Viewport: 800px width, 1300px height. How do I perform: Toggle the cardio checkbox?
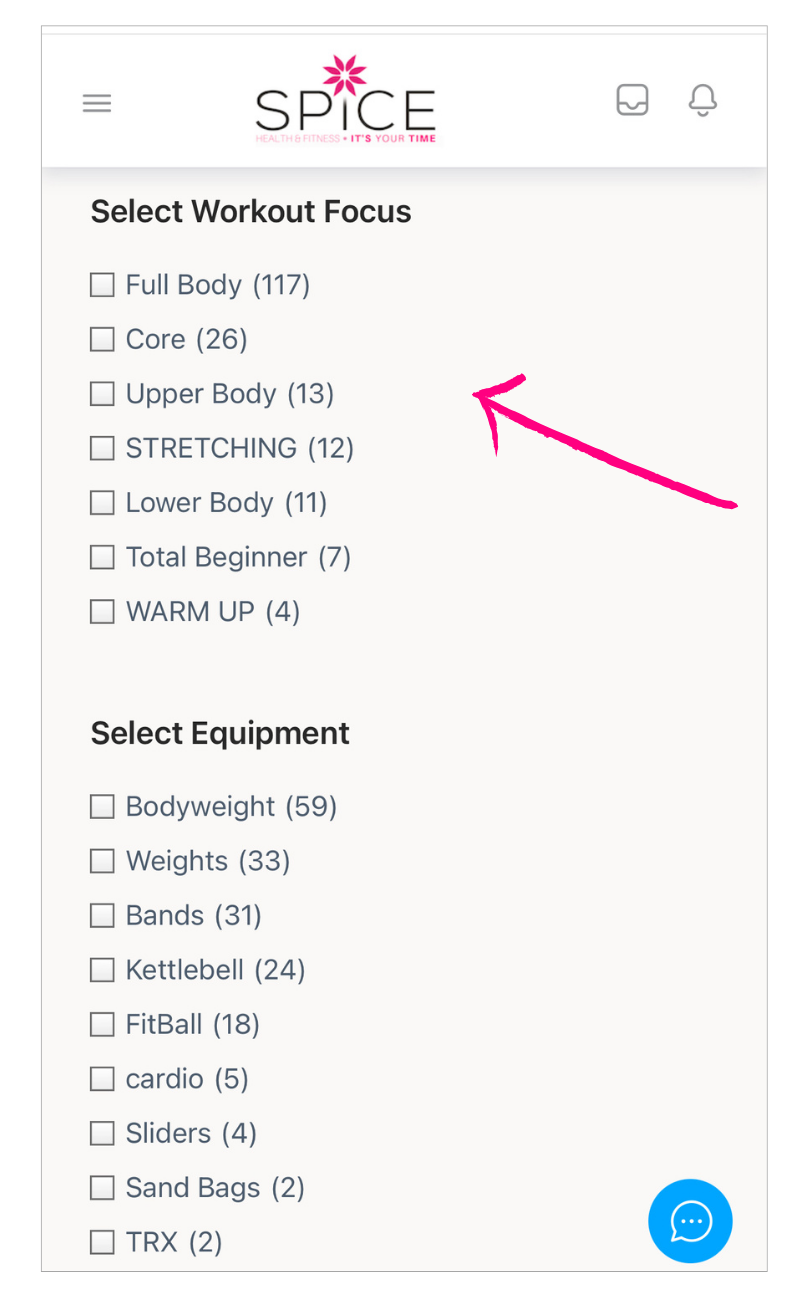pos(102,1079)
